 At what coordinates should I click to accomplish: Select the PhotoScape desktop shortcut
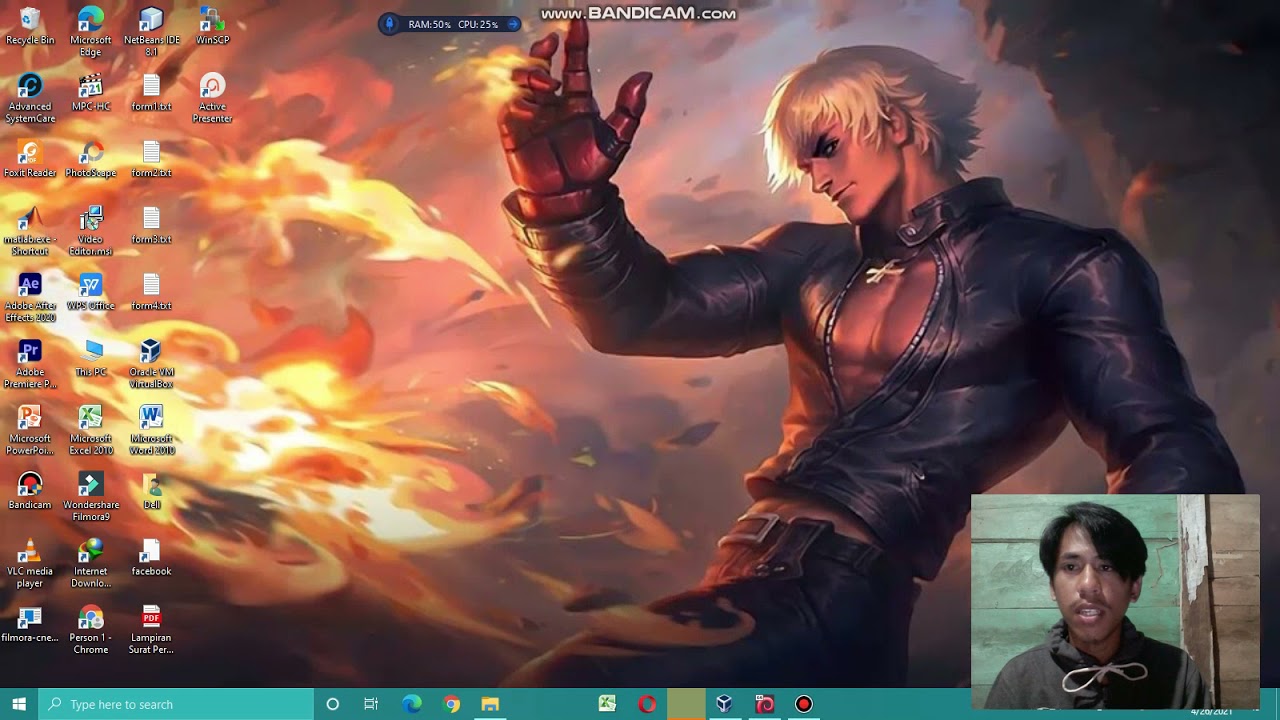91,159
